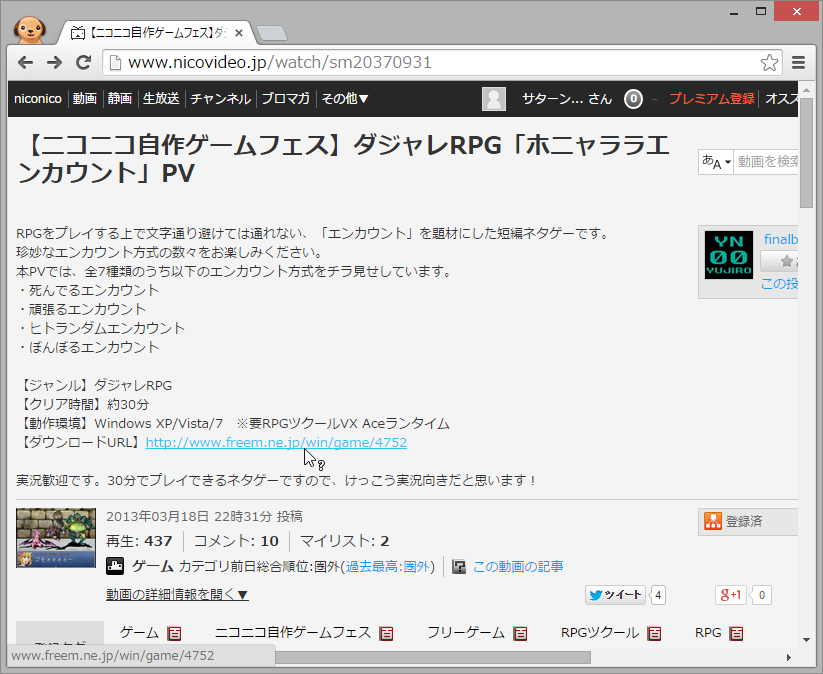This screenshot has height=674, width=823.
Task: Click the pencil edit icon beside the RPG tag
Action: point(737,632)
